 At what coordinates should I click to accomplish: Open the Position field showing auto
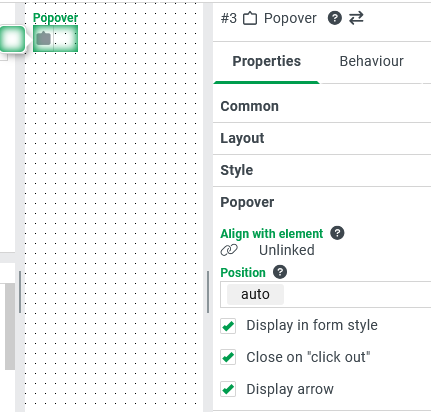click(325, 294)
